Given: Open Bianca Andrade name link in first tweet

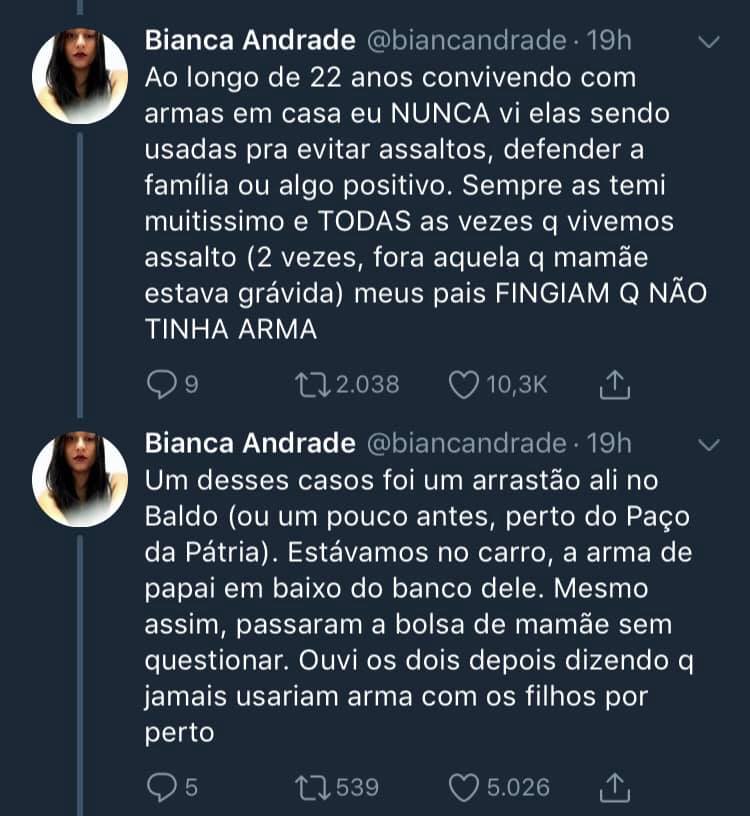Looking at the screenshot, I should [250, 40].
